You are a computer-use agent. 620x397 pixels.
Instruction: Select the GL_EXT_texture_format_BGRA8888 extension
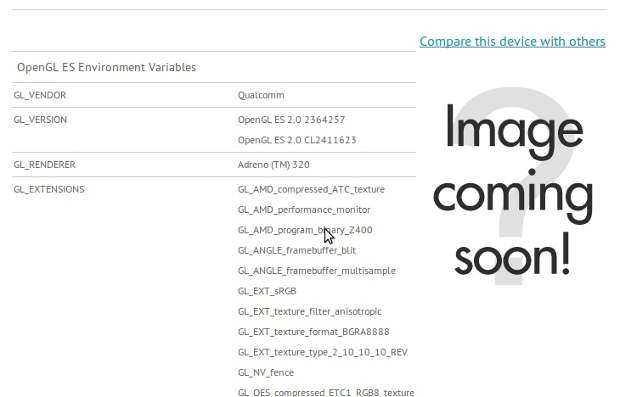pyautogui.click(x=314, y=332)
